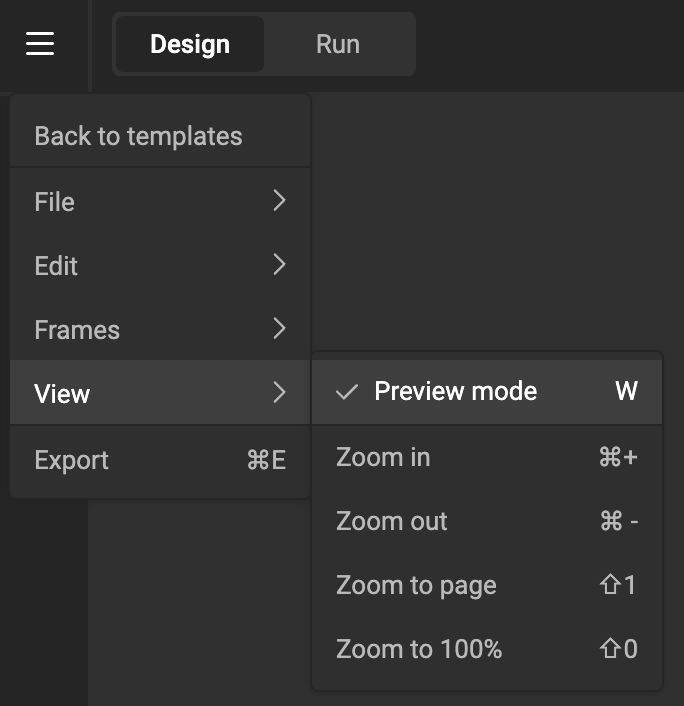
Task: Switch to the Design tab
Action: point(190,44)
